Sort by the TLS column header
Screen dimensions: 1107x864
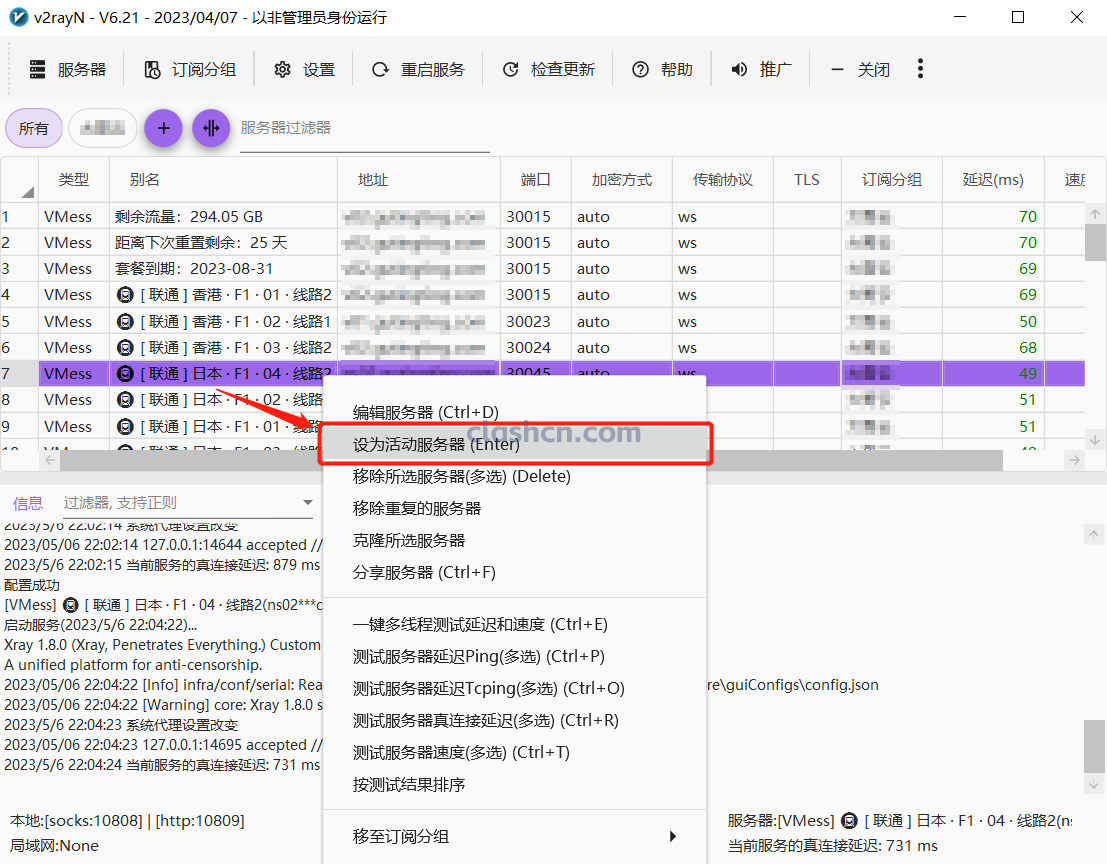click(x=807, y=180)
